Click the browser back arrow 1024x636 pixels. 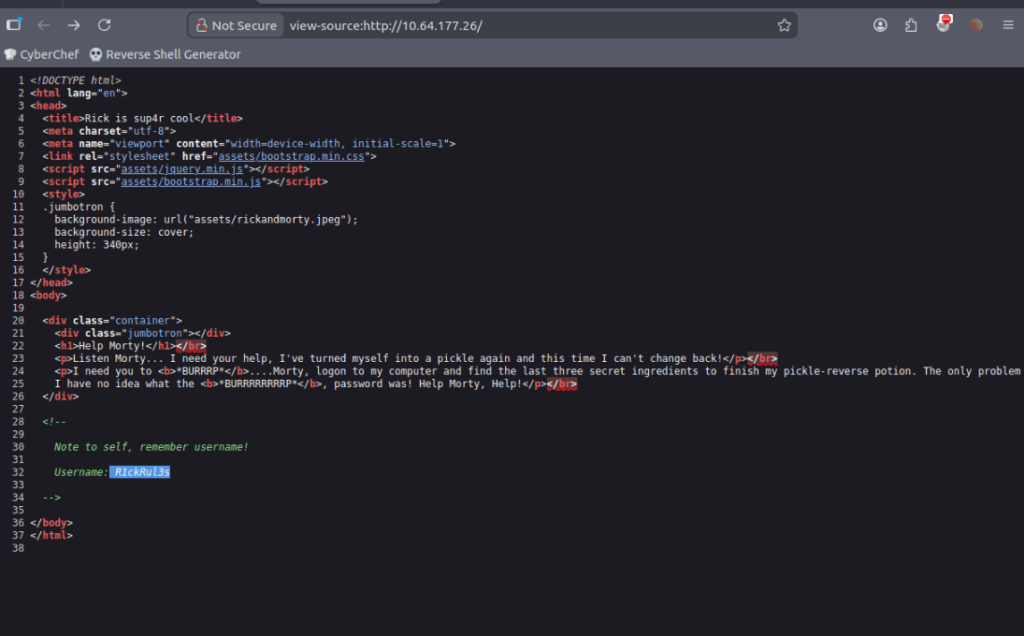(x=44, y=25)
